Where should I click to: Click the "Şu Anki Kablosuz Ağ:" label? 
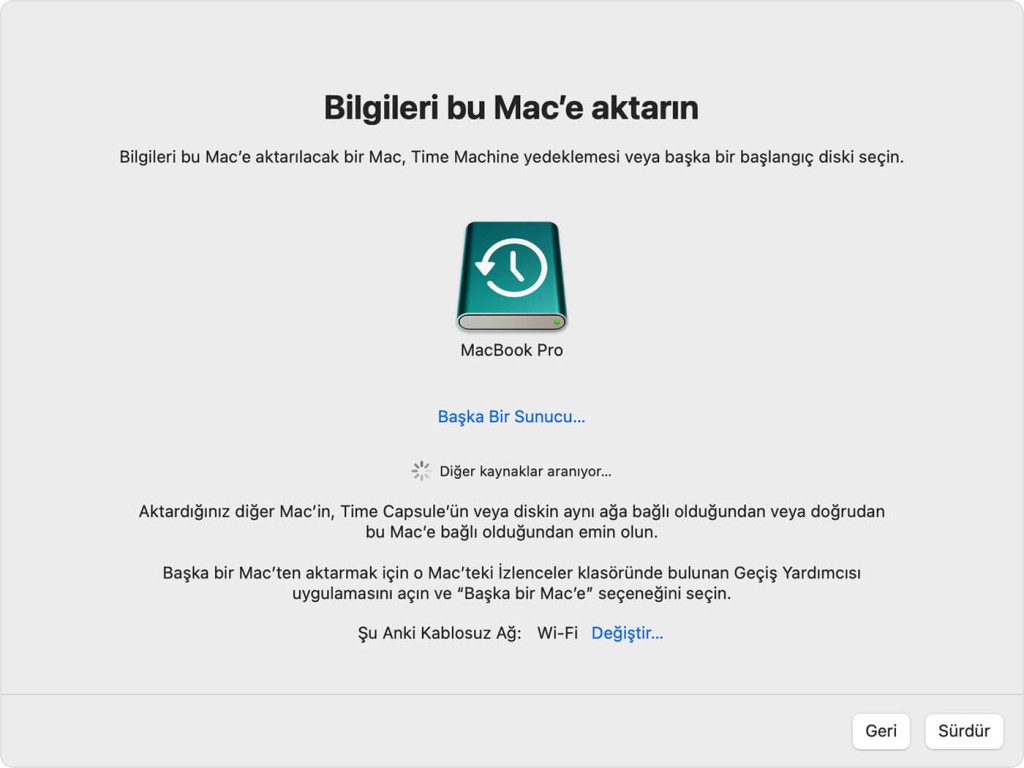point(440,633)
